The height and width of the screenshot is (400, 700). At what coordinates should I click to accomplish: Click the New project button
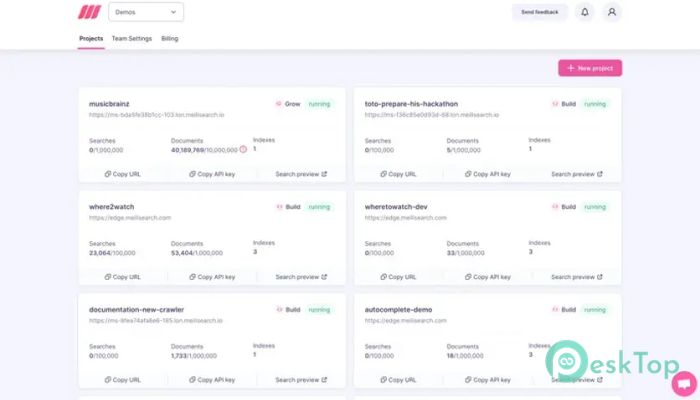tap(590, 68)
